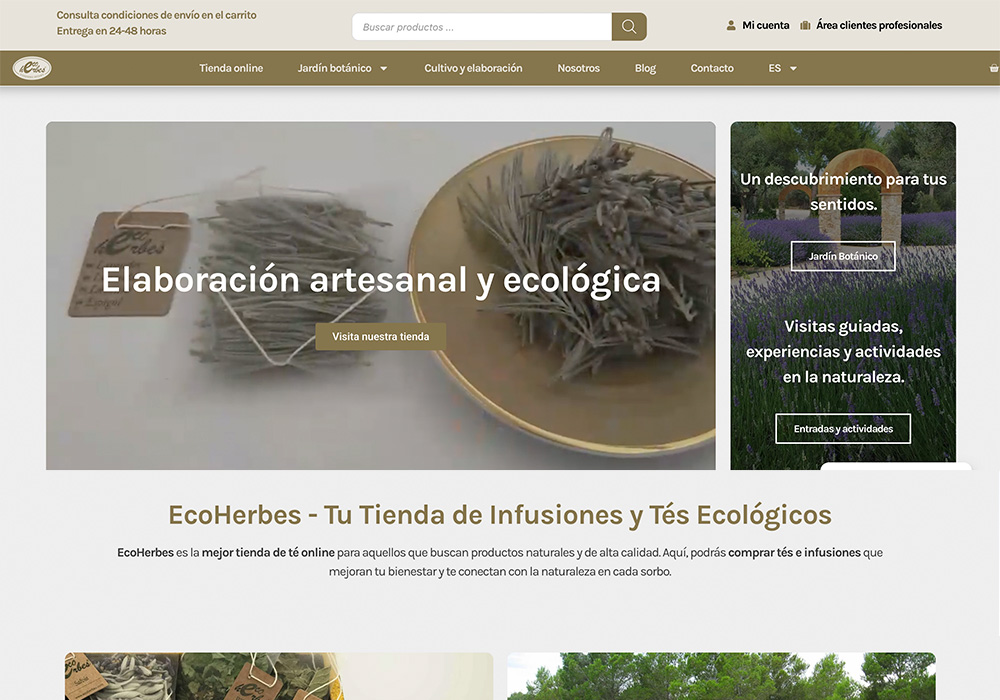Click the mejor tienda de té online text
This screenshot has width=1000, height=700.
coord(268,553)
